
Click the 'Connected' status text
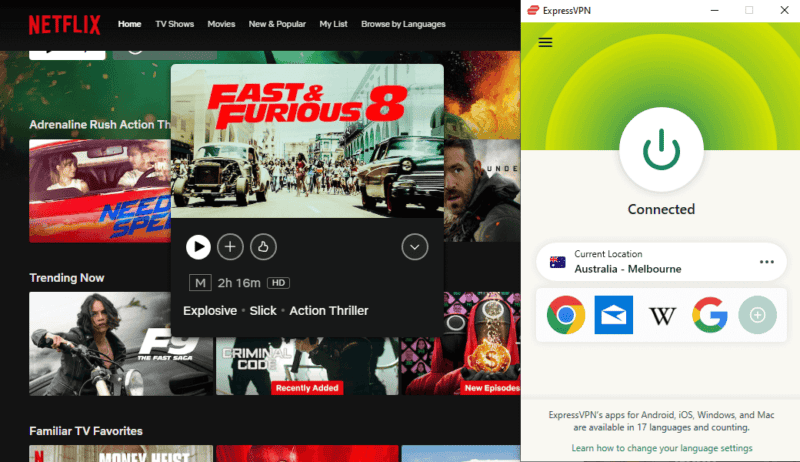[x=661, y=209]
